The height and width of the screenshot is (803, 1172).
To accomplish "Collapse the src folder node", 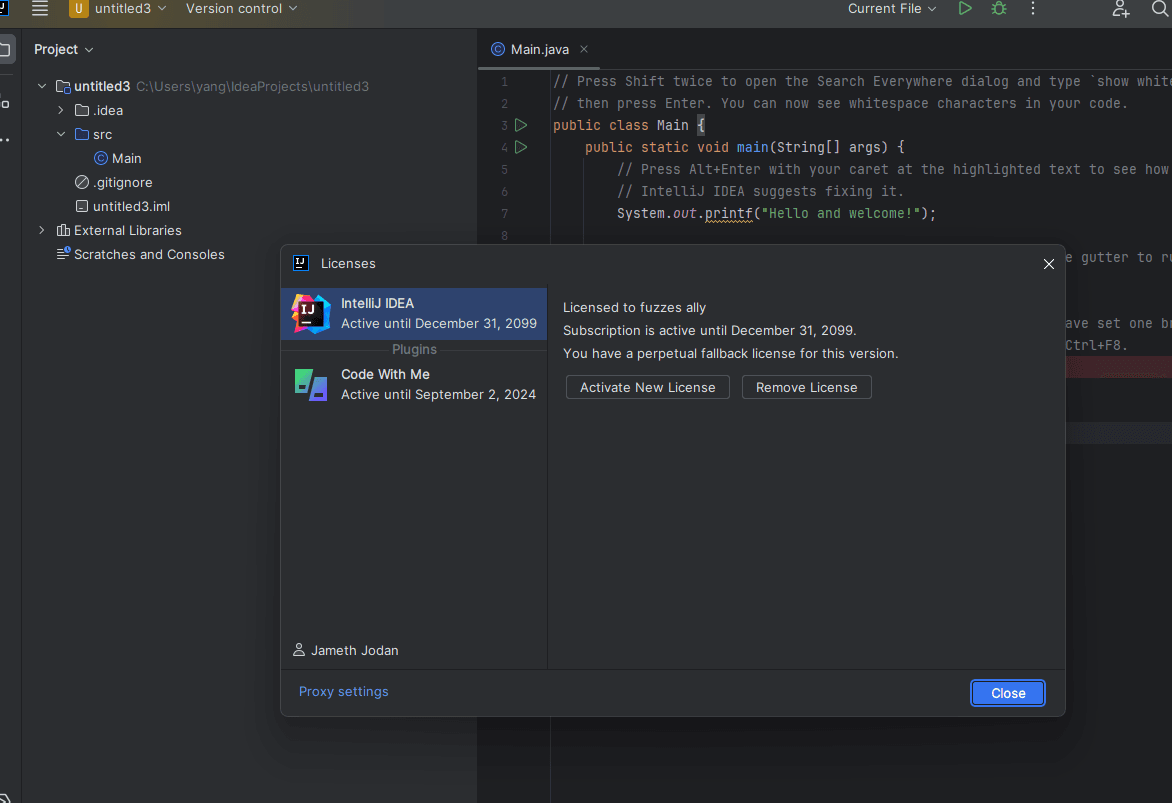I will [x=61, y=134].
